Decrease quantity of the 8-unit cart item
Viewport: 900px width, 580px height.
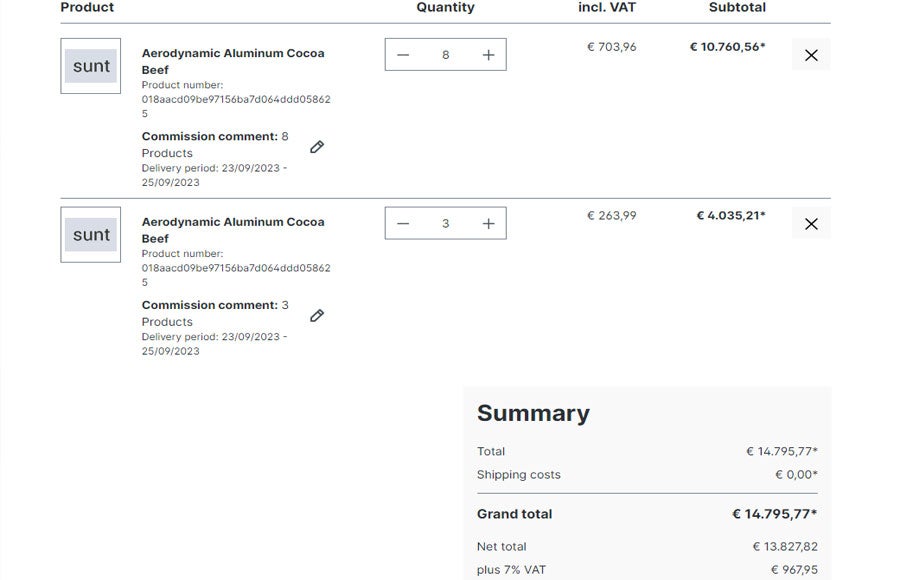point(403,55)
